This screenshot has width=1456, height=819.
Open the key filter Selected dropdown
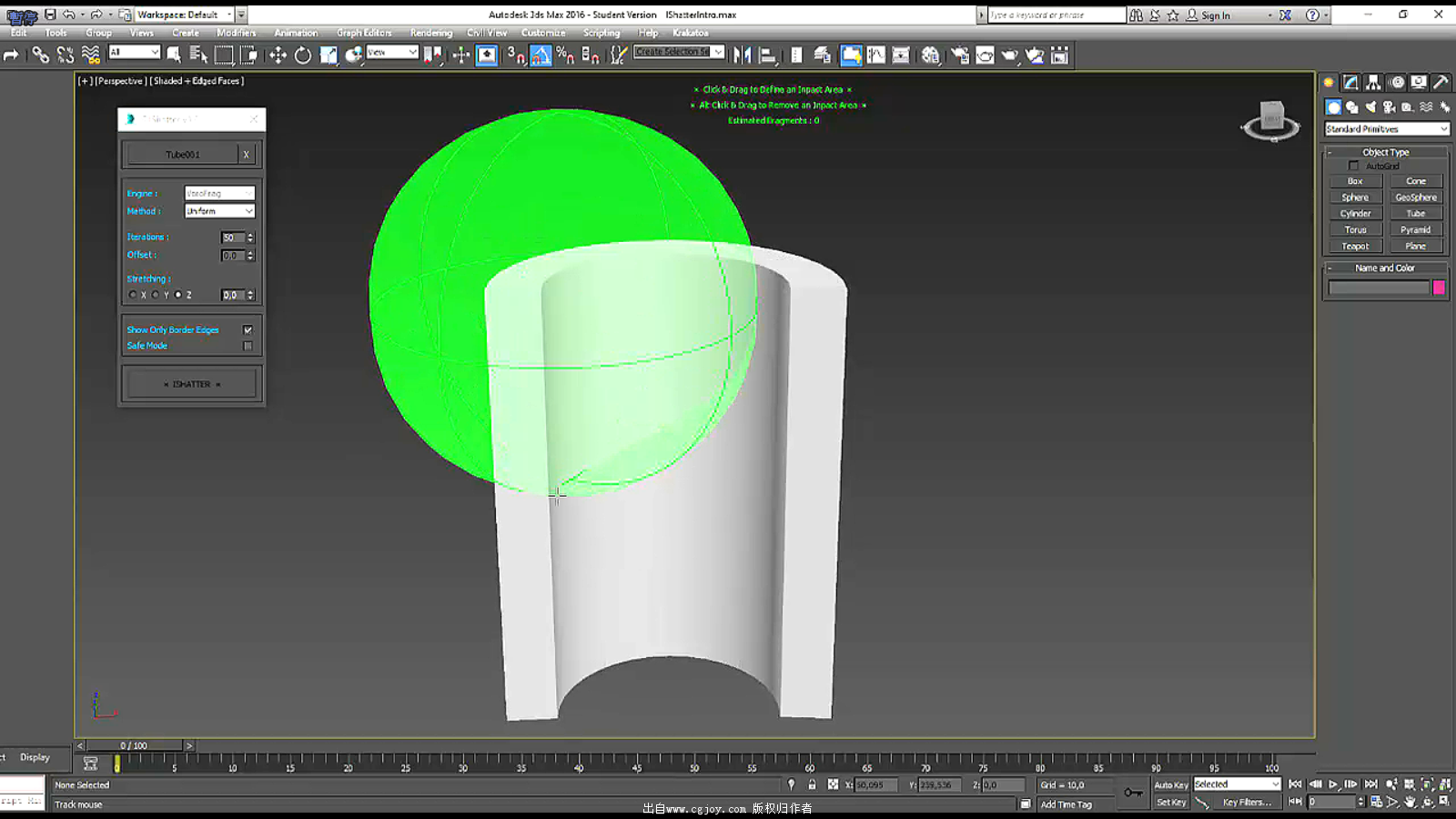point(1237,784)
